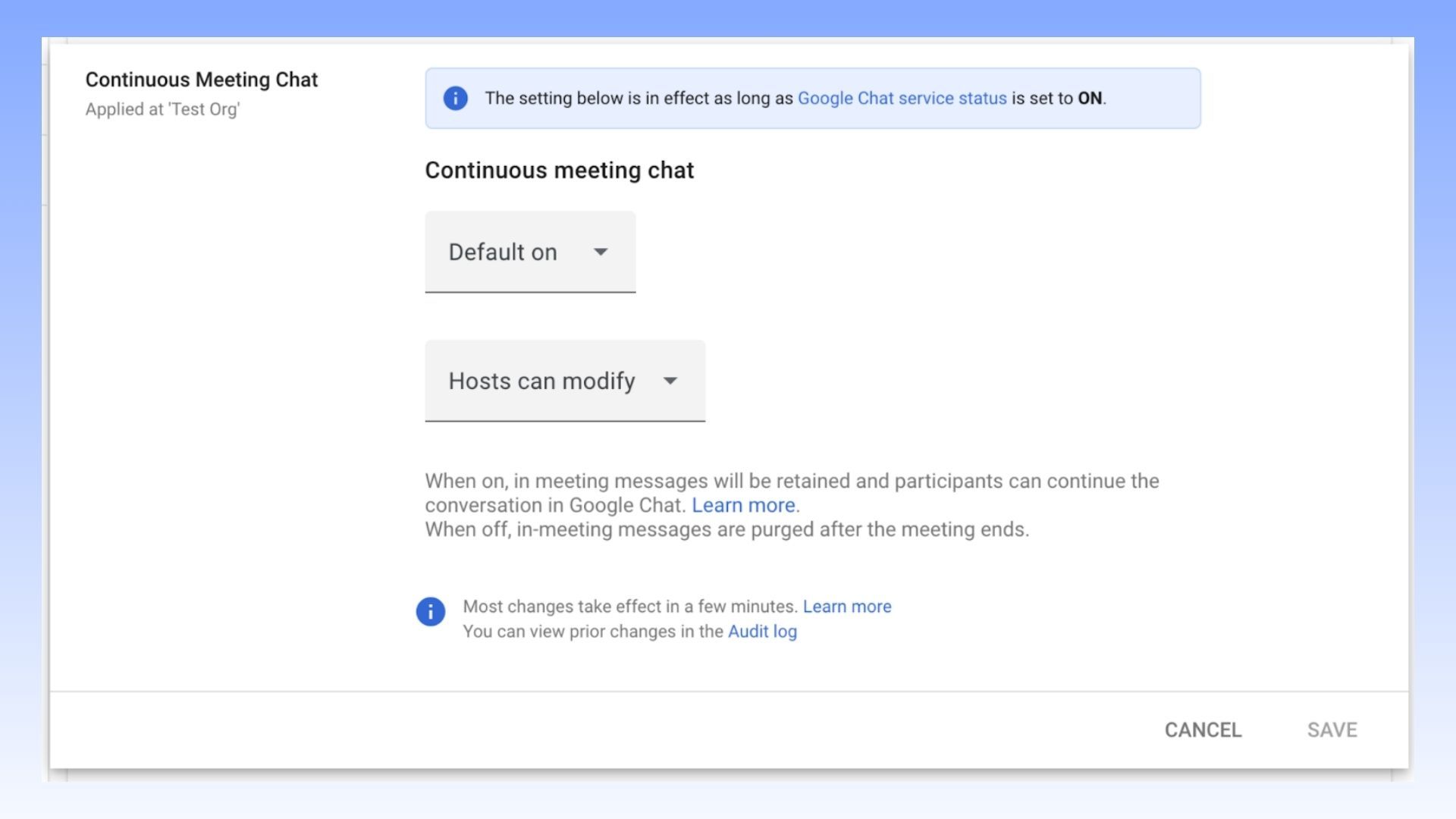Click the CANCEL button

(1203, 730)
